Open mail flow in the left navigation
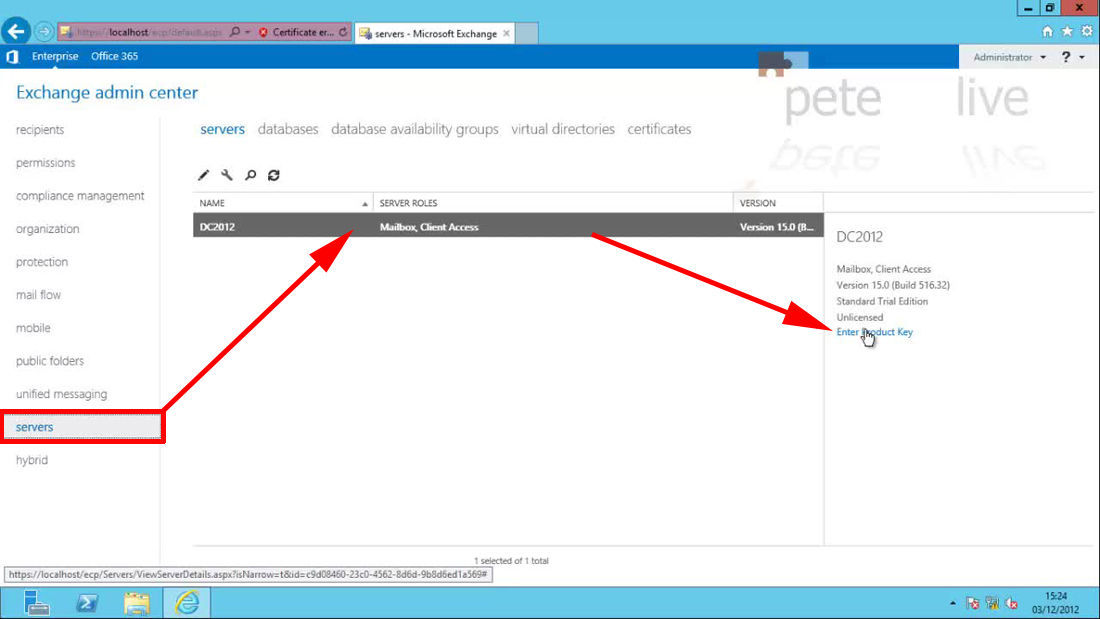The width and height of the screenshot is (1100, 619). pyautogui.click(x=39, y=295)
